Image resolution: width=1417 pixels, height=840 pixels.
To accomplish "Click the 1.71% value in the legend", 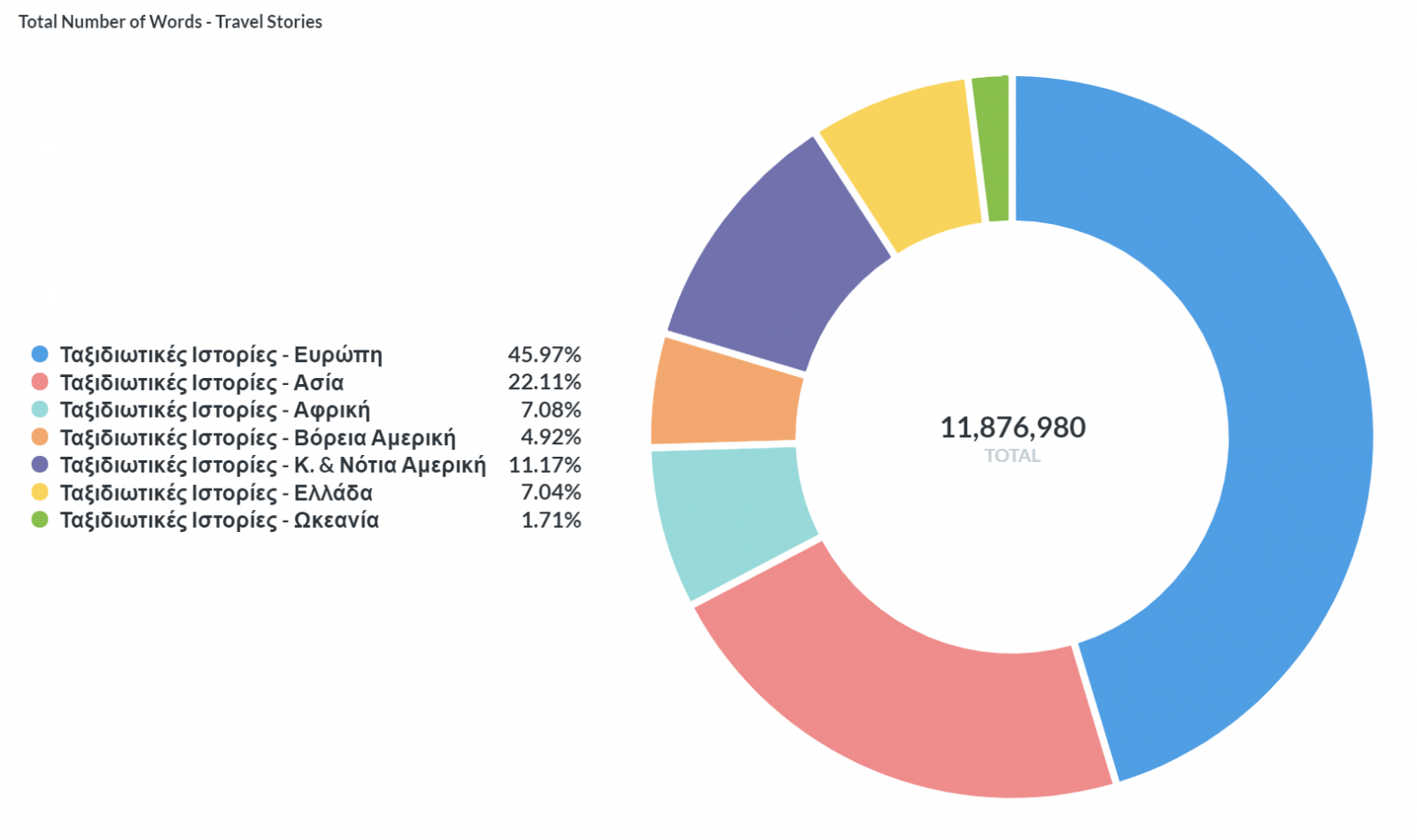I will pyautogui.click(x=551, y=520).
